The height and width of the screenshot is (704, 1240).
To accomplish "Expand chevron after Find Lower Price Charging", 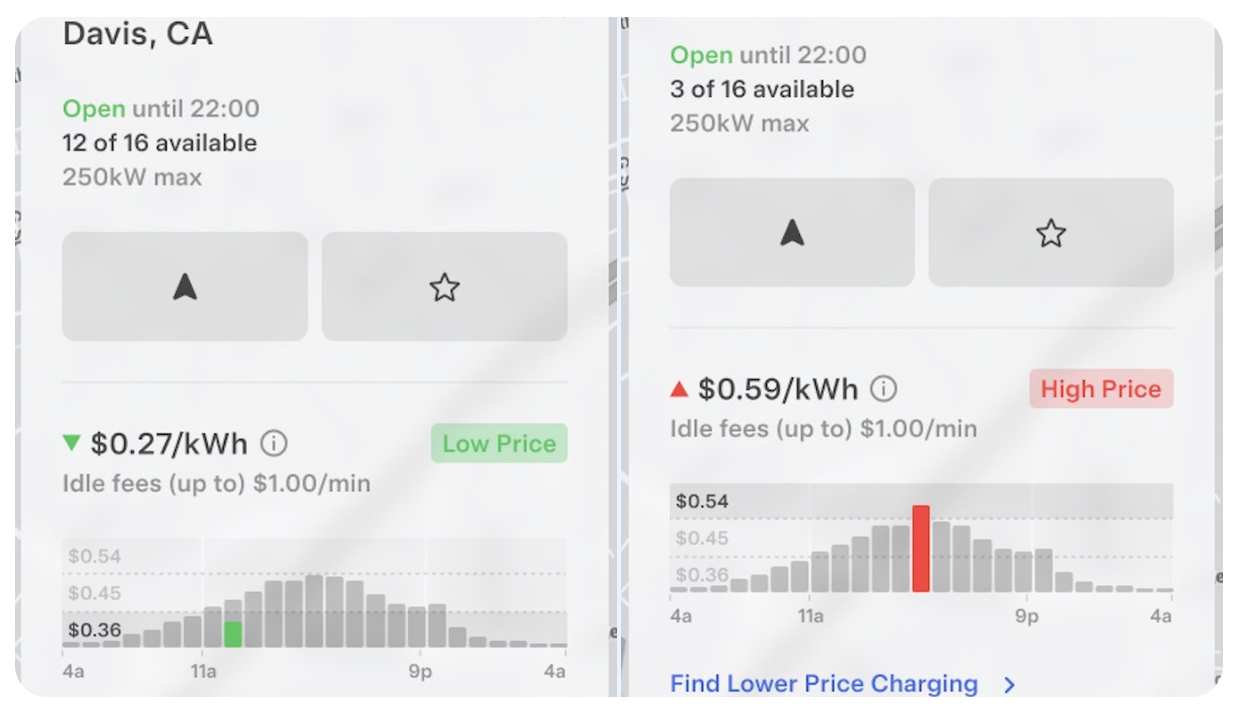I will click(1010, 685).
